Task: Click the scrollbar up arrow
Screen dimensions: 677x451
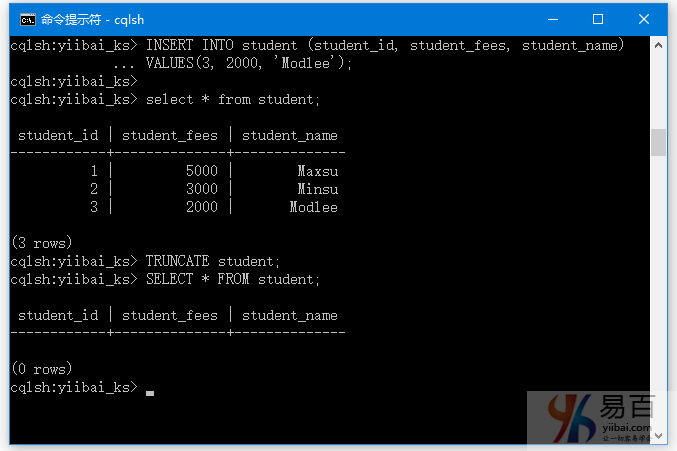Action: point(658,45)
